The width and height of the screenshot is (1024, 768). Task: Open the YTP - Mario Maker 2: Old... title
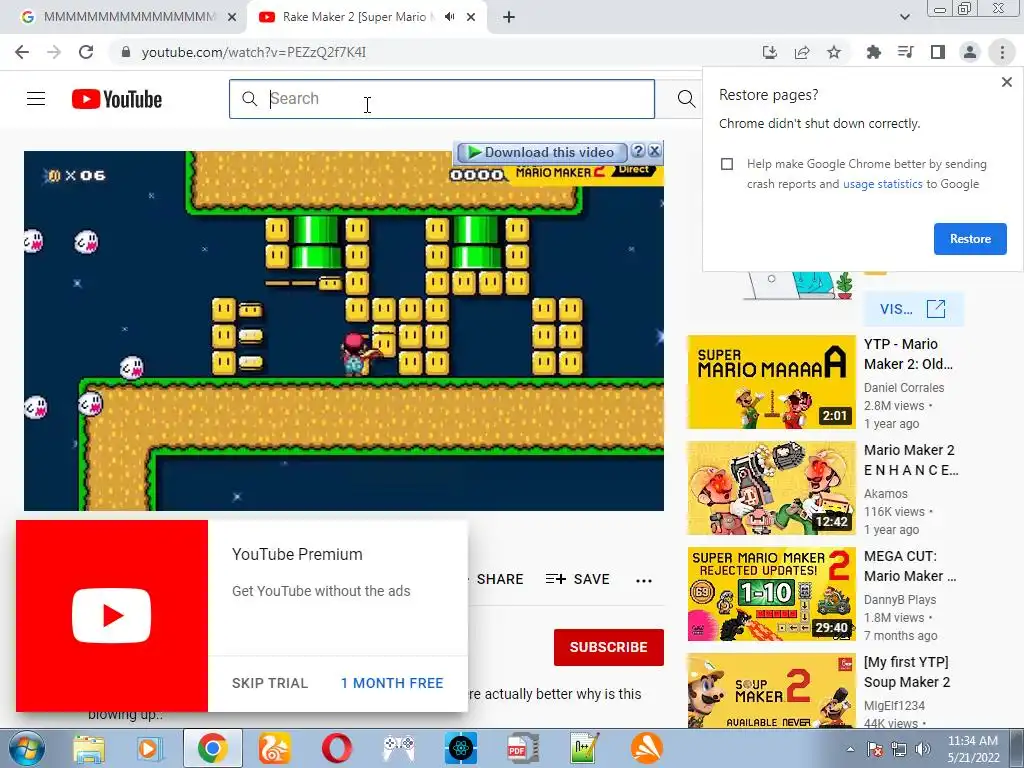pos(908,354)
